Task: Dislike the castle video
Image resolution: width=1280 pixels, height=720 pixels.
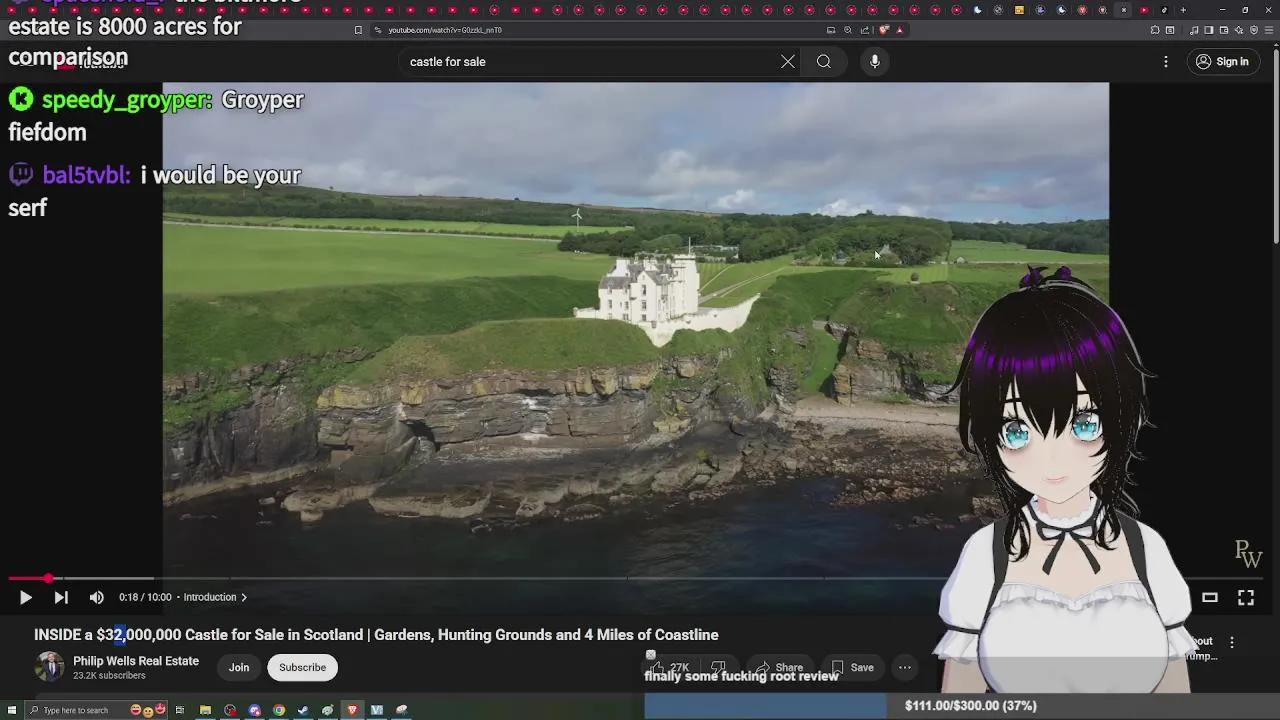Action: click(718, 667)
